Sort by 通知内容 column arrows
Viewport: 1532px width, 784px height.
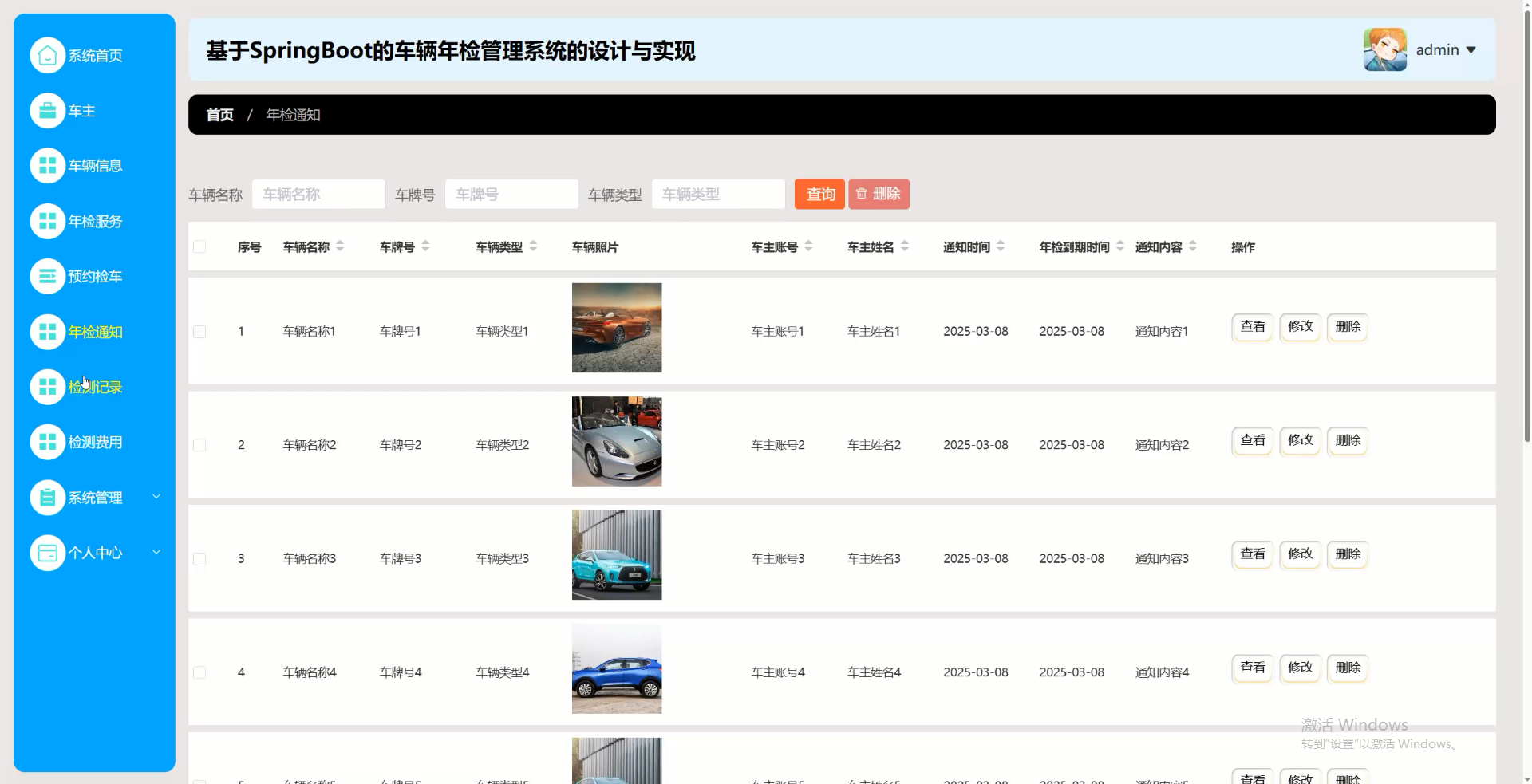click(x=1193, y=246)
